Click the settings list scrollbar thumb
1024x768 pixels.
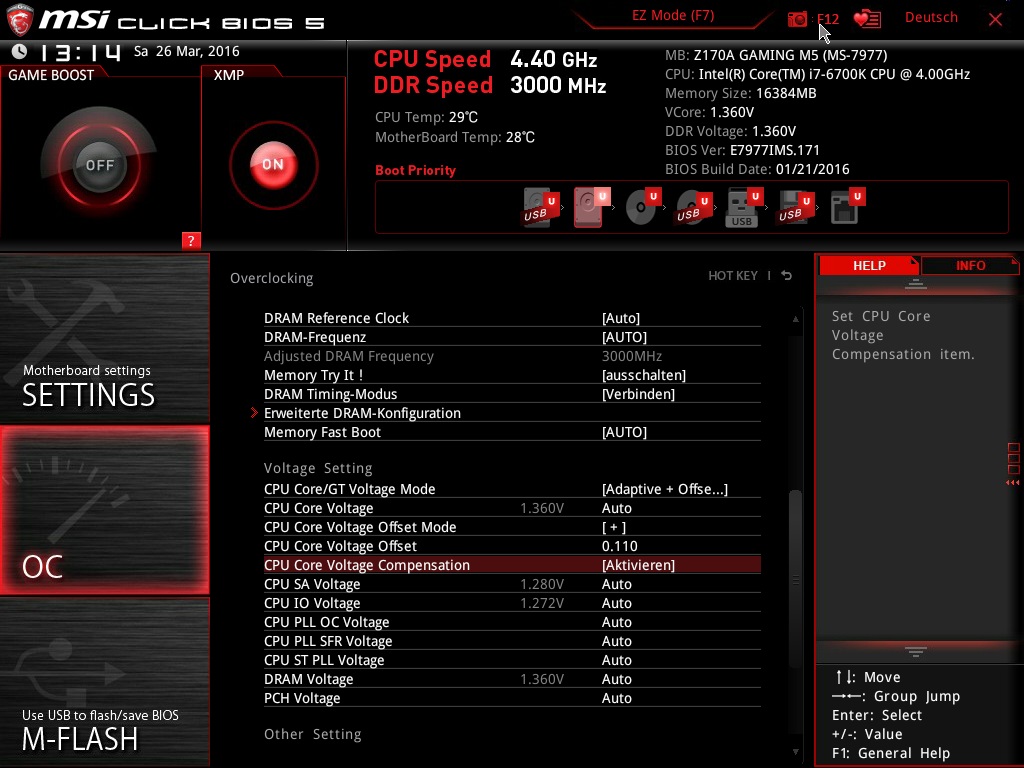[795, 578]
